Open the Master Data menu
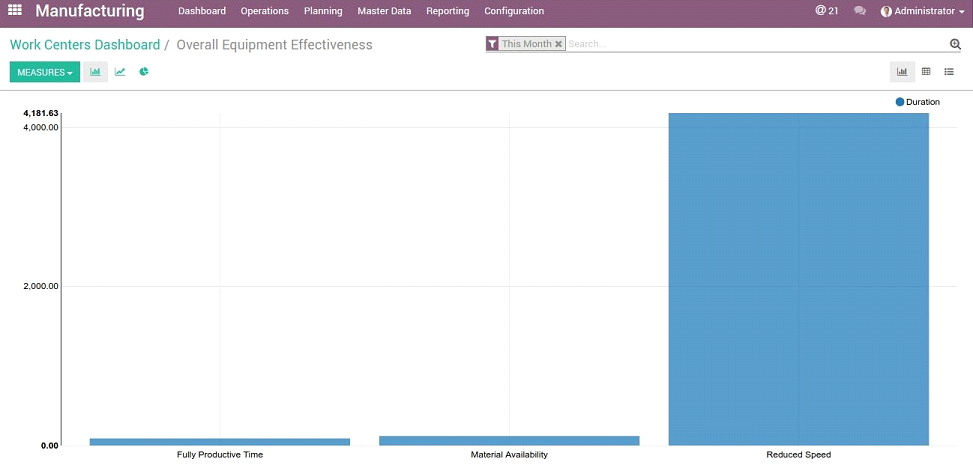The width and height of the screenshot is (973, 465). (384, 11)
